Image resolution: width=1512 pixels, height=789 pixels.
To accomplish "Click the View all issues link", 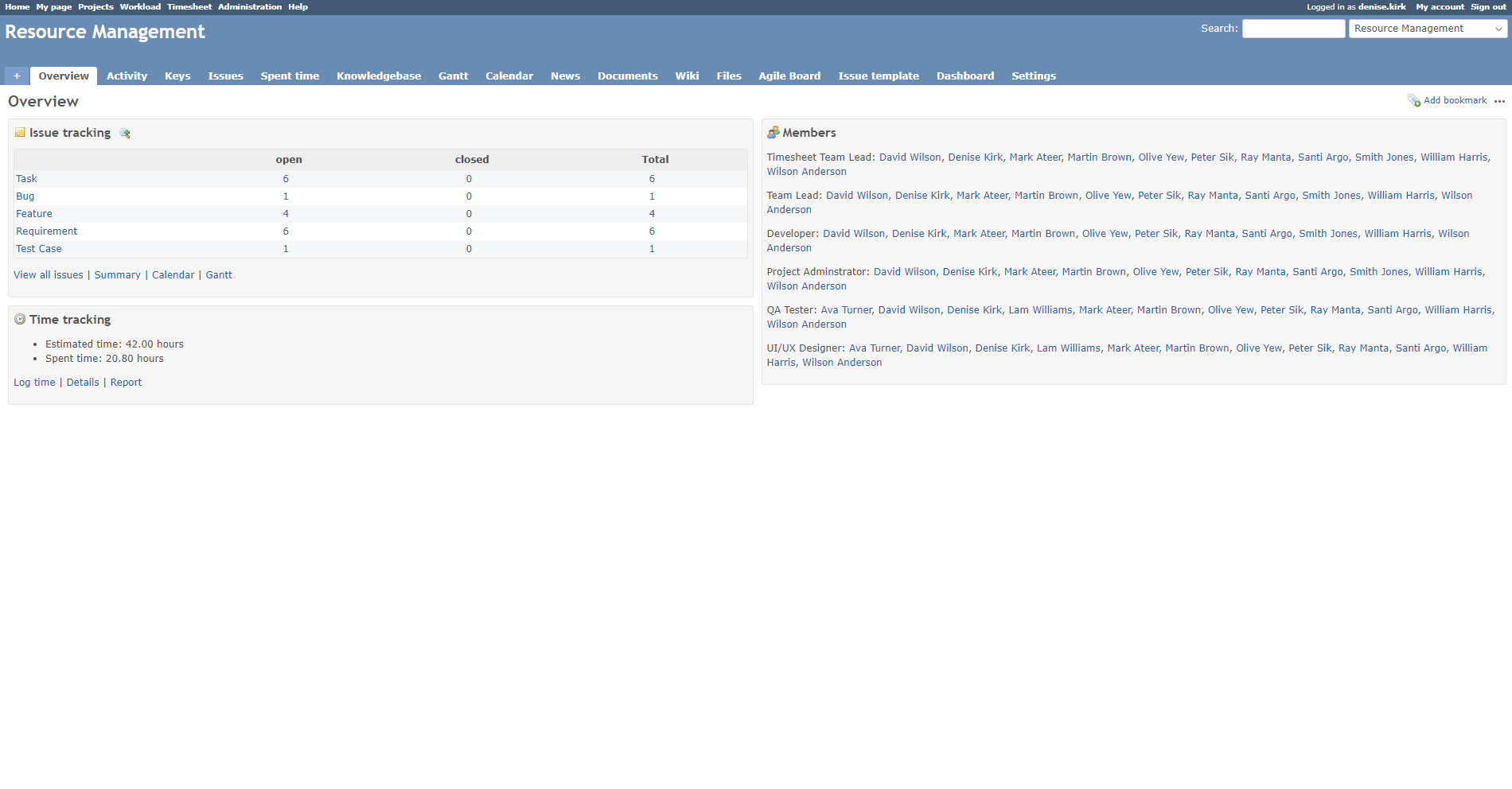I will [49, 275].
